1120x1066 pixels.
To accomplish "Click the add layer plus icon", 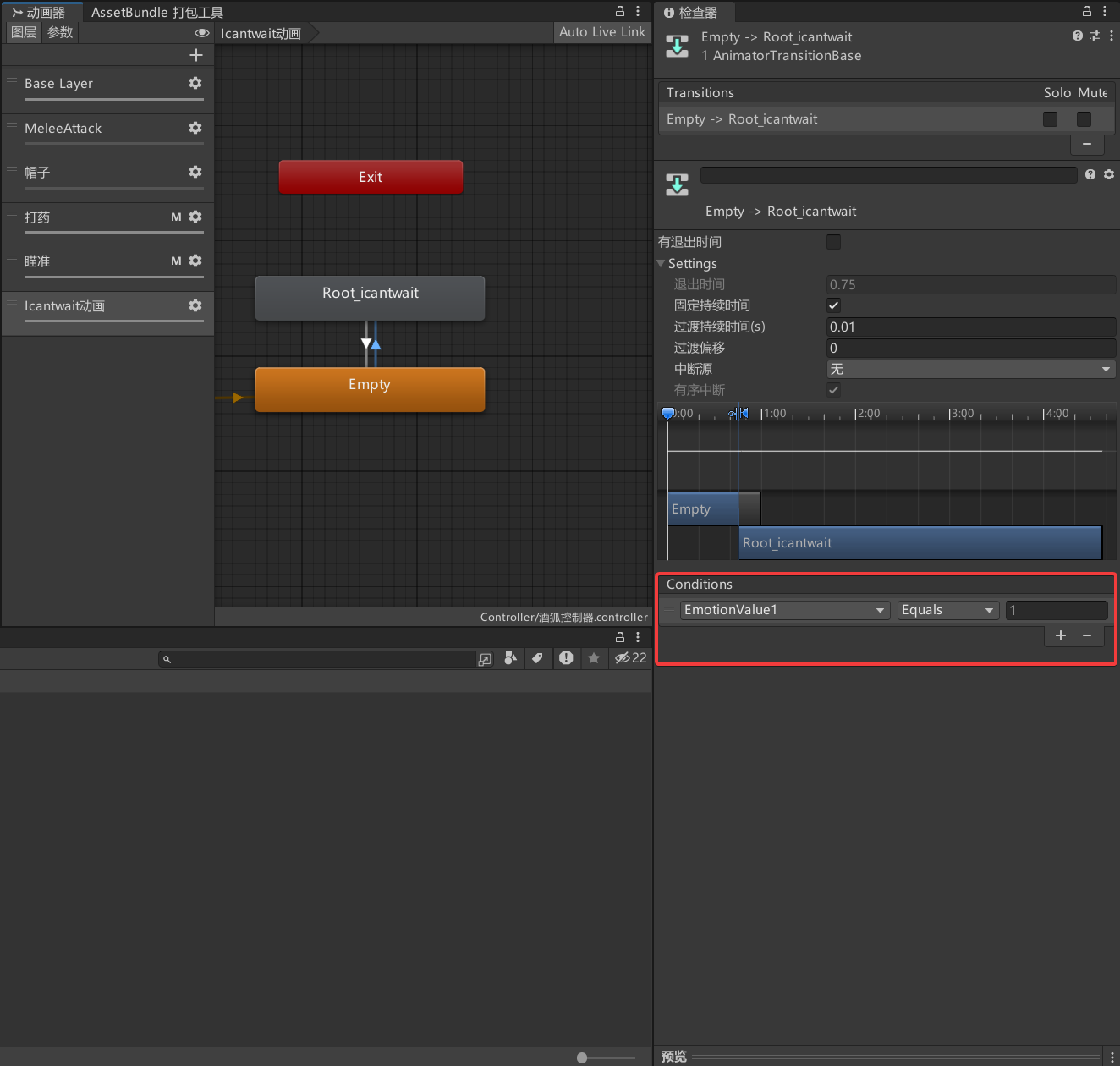I will [x=196, y=55].
